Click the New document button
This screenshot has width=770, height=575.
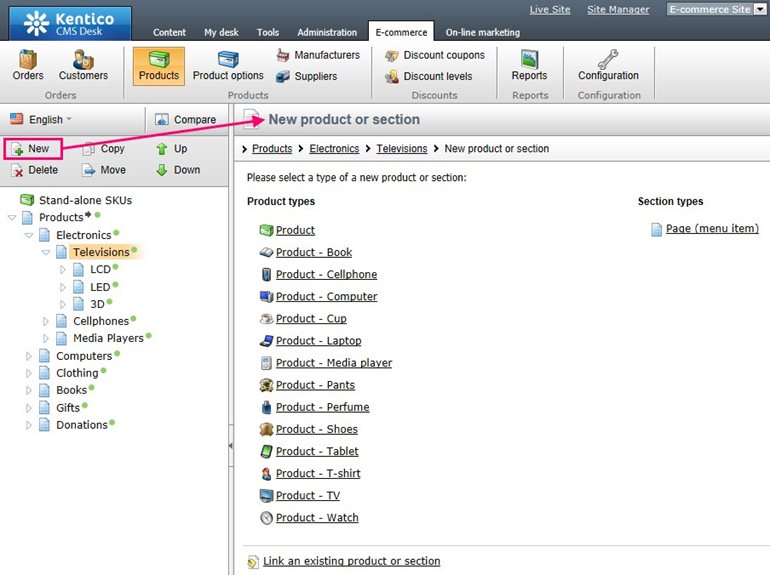[32, 149]
